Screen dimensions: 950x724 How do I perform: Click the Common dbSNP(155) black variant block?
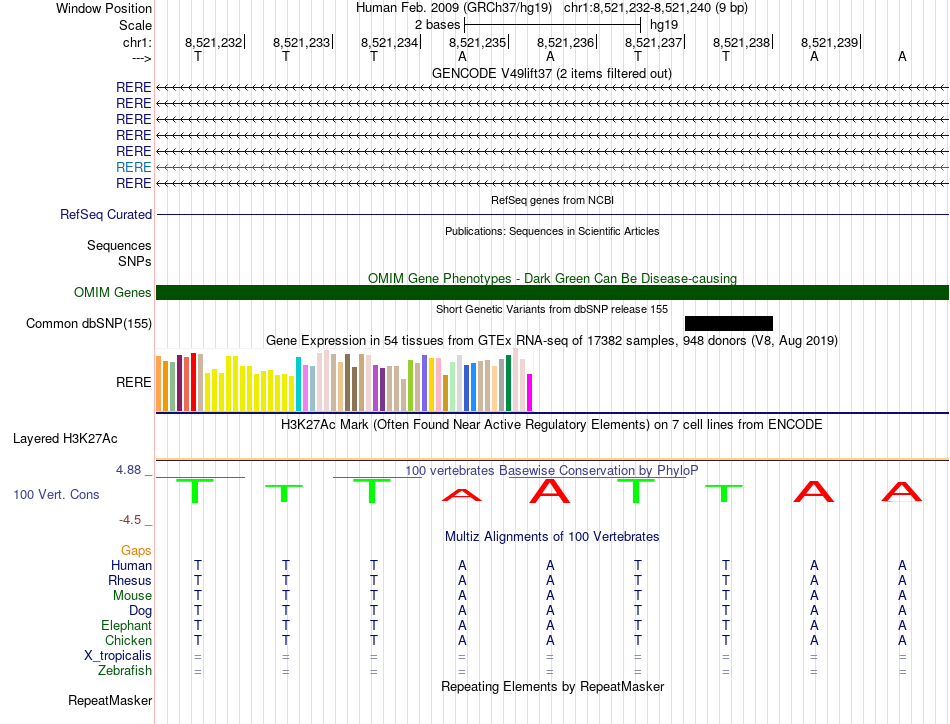[x=729, y=324]
